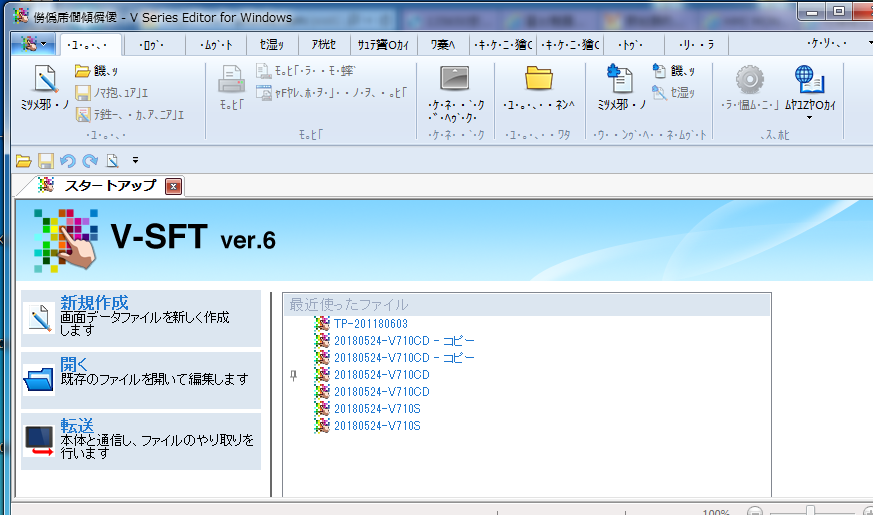Open recent file TP-201180603
The image size is (873, 515).
click(370, 323)
